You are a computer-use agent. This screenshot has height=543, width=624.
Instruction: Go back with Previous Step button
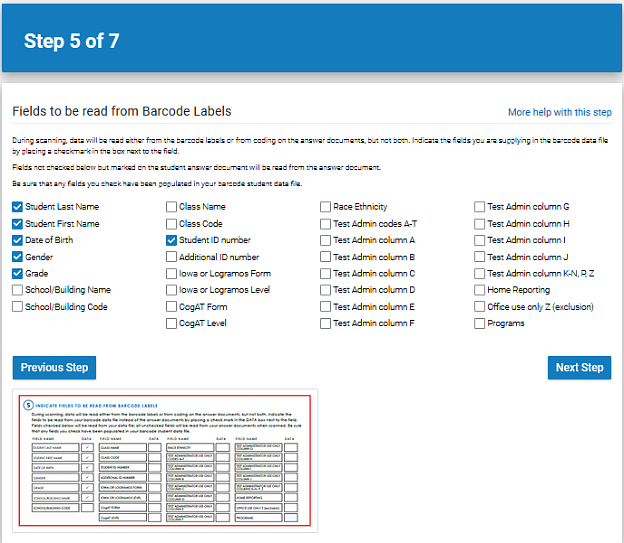tap(54, 367)
